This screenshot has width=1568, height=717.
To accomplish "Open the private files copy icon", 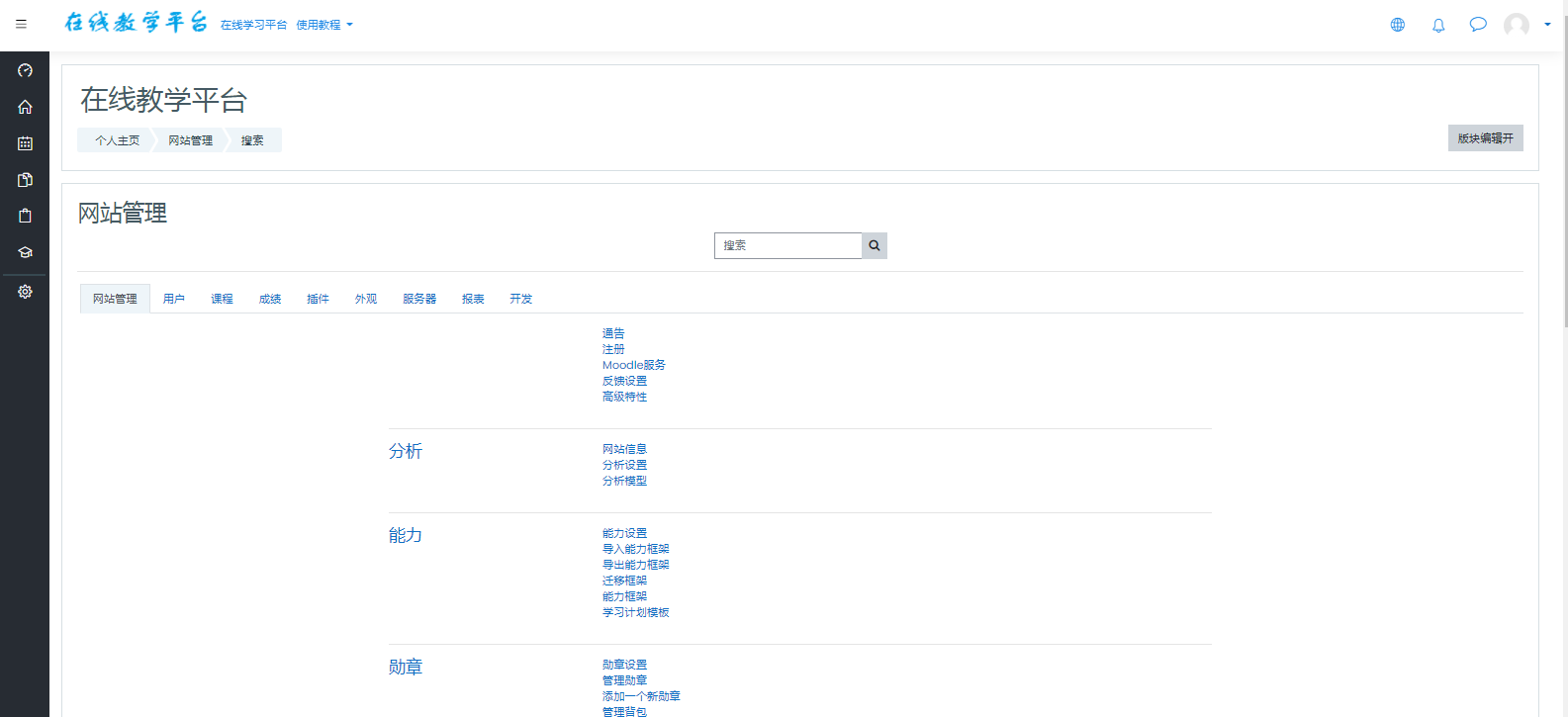I will click(x=25, y=180).
